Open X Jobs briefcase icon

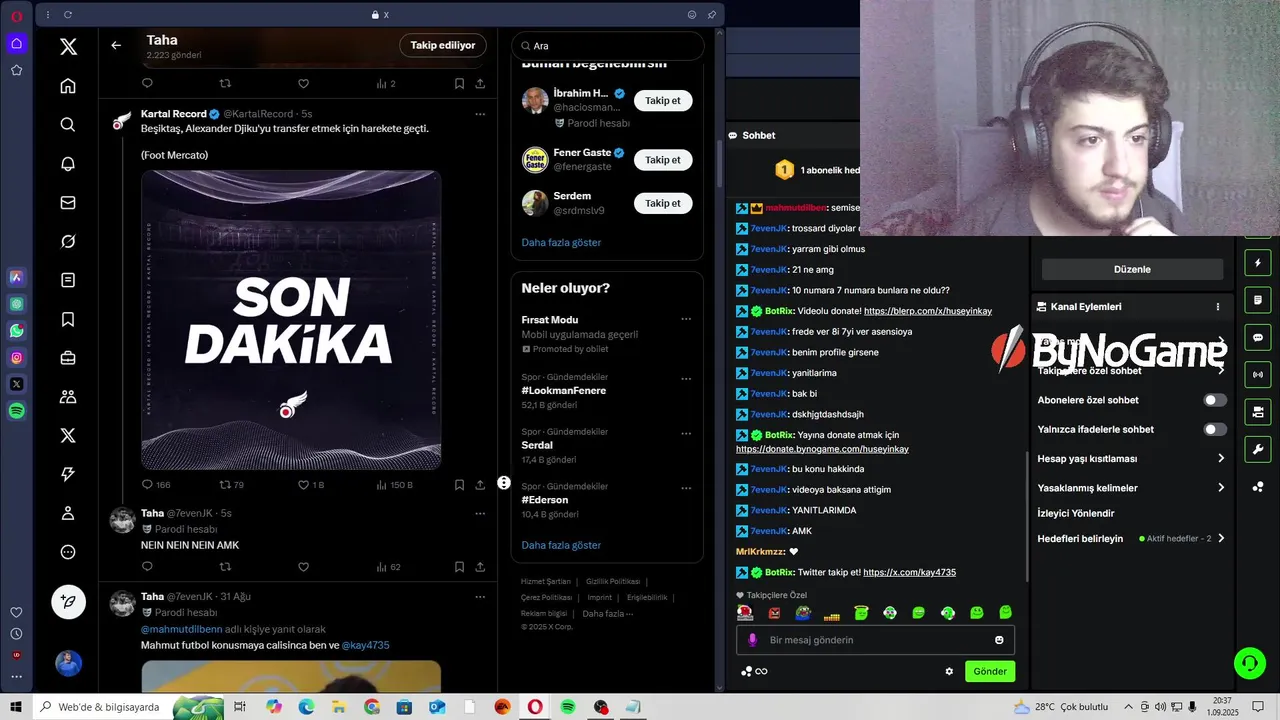click(x=68, y=358)
